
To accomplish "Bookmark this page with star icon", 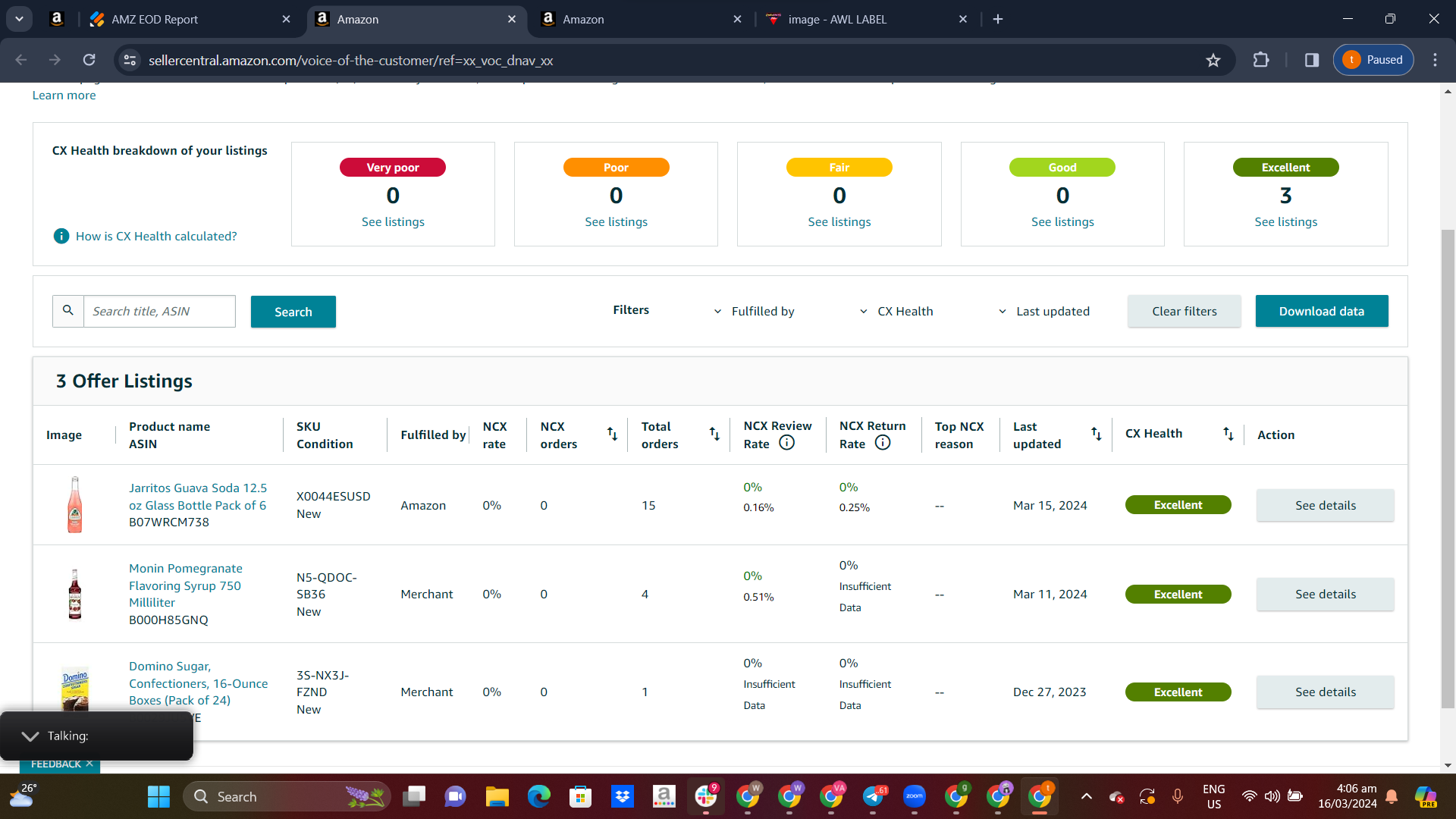I will click(x=1213, y=60).
